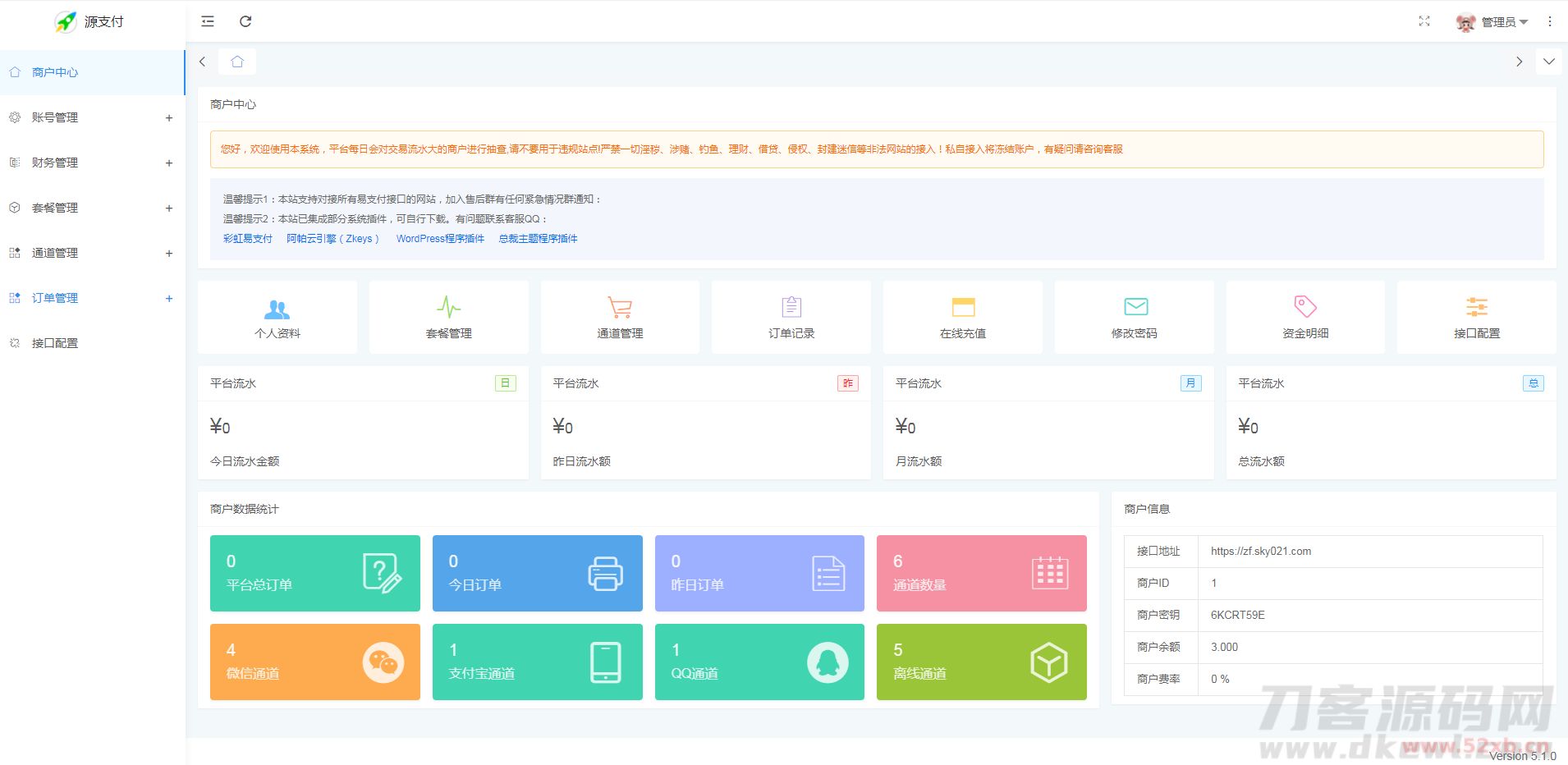1568x765 pixels.
Task: Select the 通道管理 shopping cart icon card
Action: [x=619, y=317]
